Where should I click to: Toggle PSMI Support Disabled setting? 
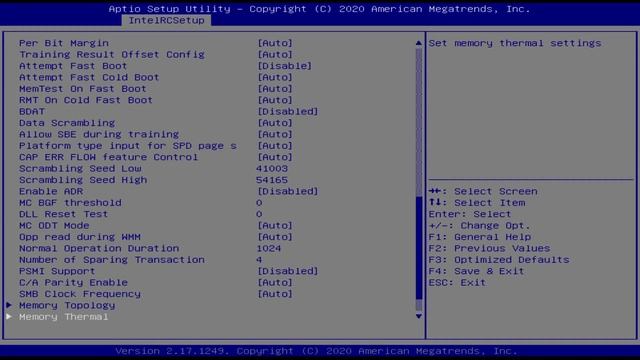288,271
